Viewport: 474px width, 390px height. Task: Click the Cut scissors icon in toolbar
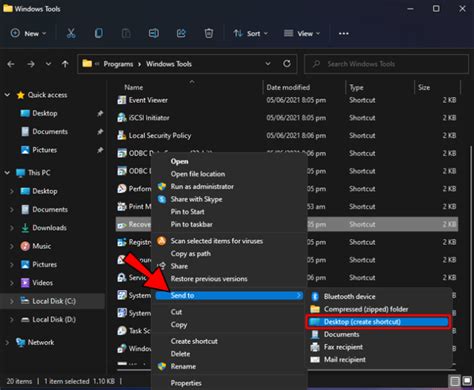click(71, 33)
